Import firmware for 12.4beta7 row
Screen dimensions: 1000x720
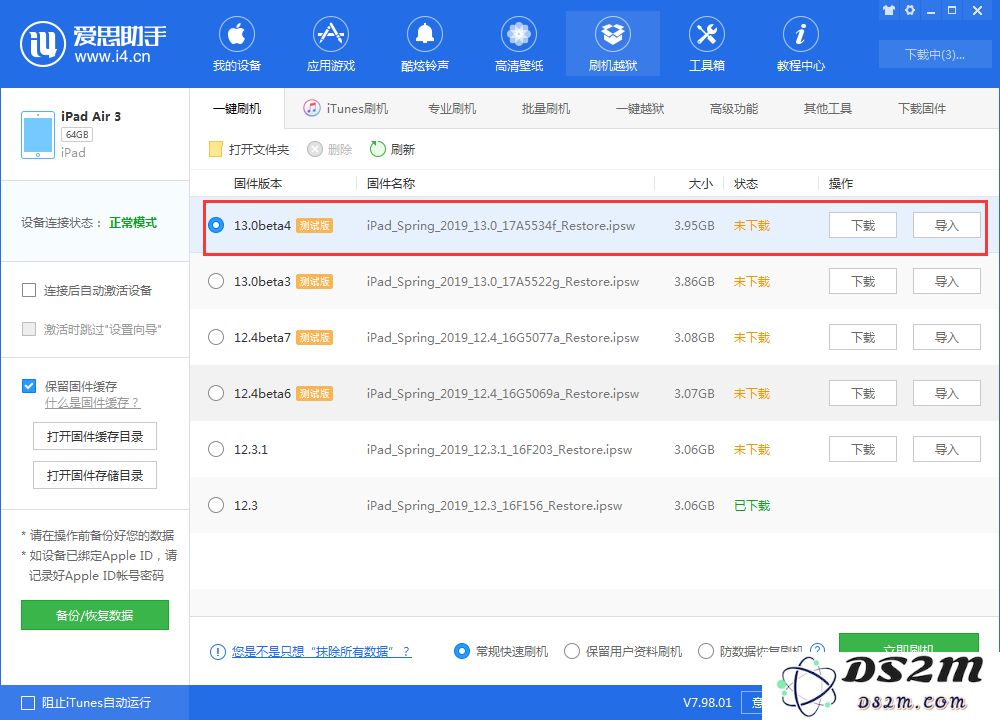point(947,337)
